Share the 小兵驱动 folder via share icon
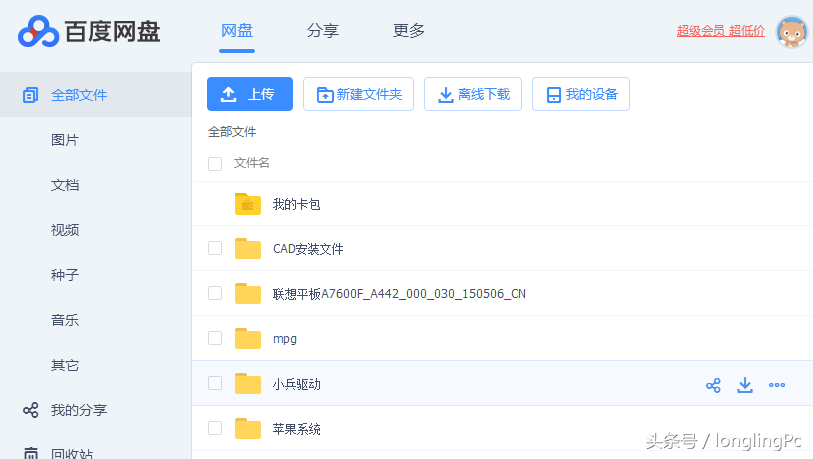Viewport: 813px width, 459px height. tap(713, 385)
